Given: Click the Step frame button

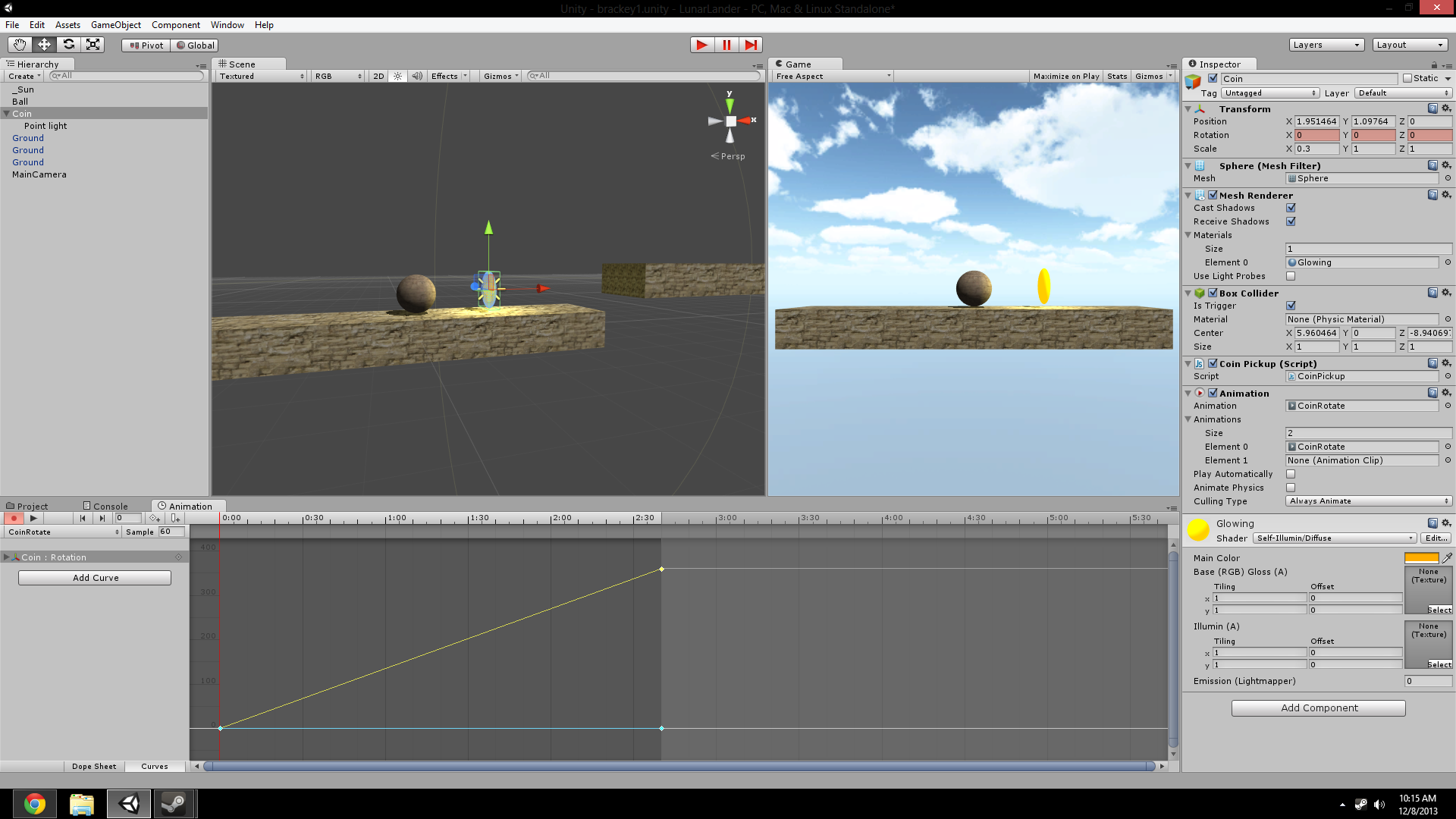Looking at the screenshot, I should tap(751, 45).
